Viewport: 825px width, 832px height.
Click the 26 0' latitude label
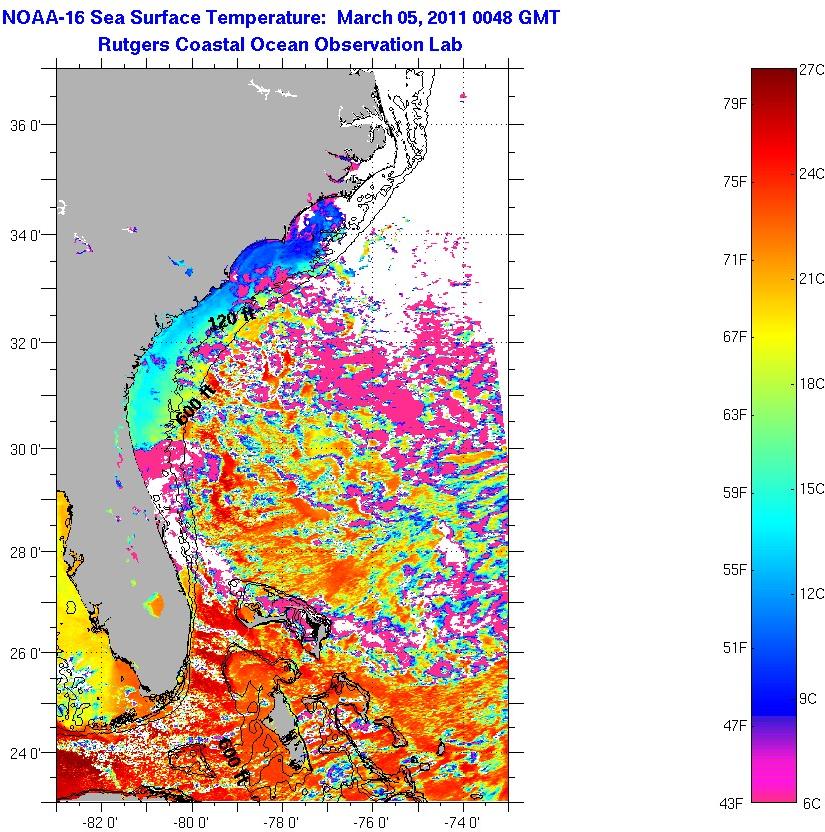coord(25,653)
